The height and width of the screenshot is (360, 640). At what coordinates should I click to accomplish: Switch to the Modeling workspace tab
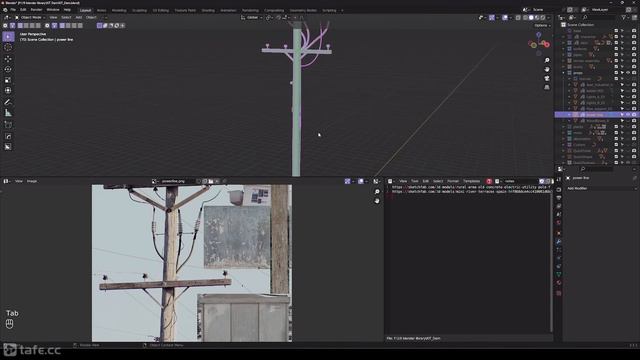[119, 10]
